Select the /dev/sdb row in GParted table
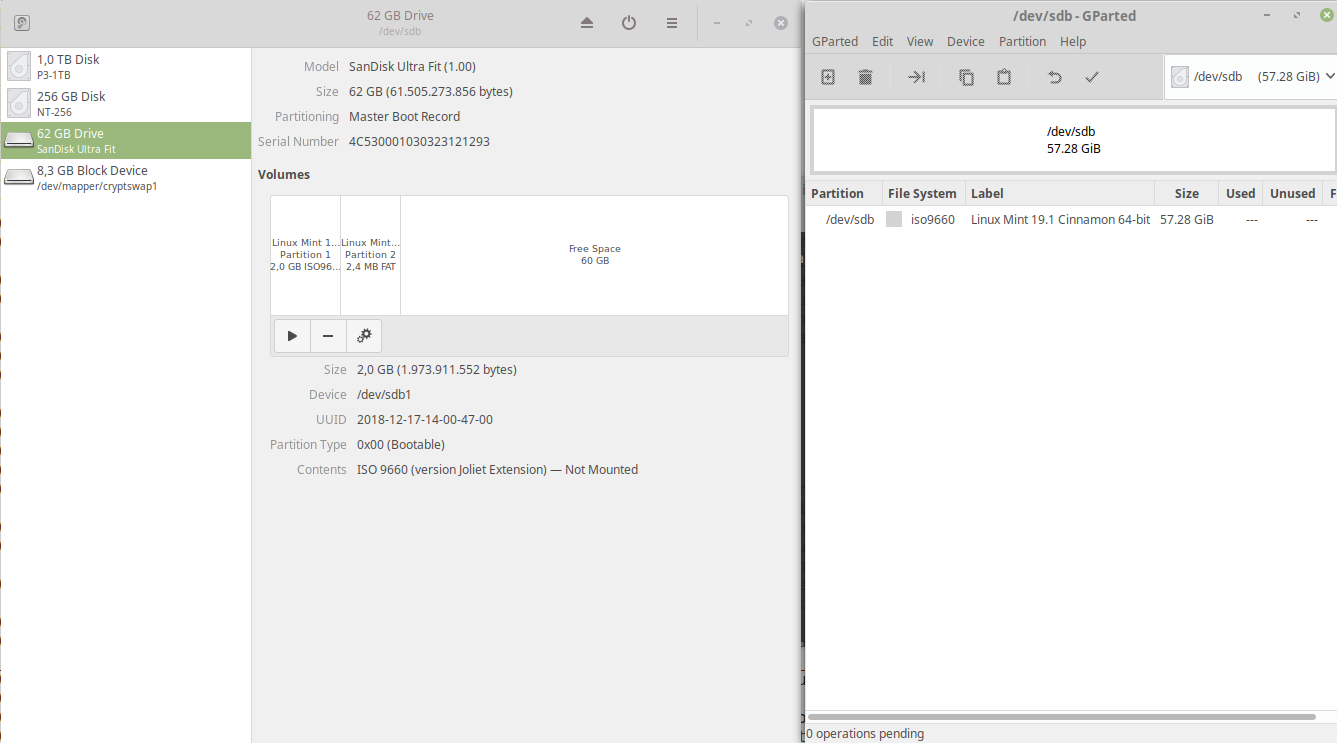This screenshot has height=743, width=1337. coord(1071,219)
